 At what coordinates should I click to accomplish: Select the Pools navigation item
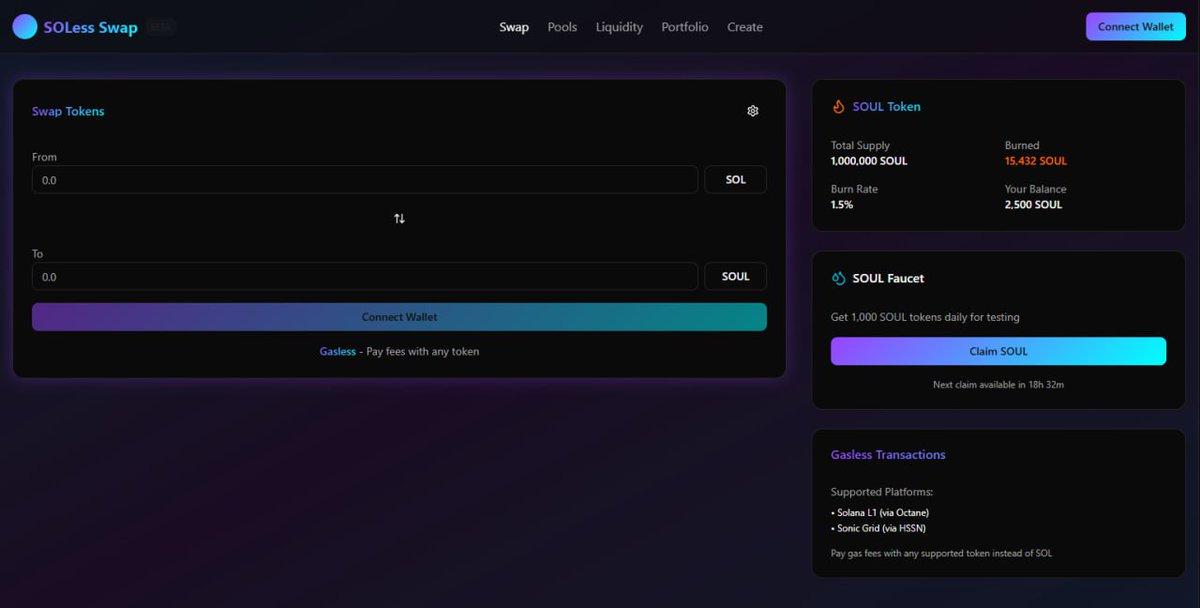(x=562, y=27)
